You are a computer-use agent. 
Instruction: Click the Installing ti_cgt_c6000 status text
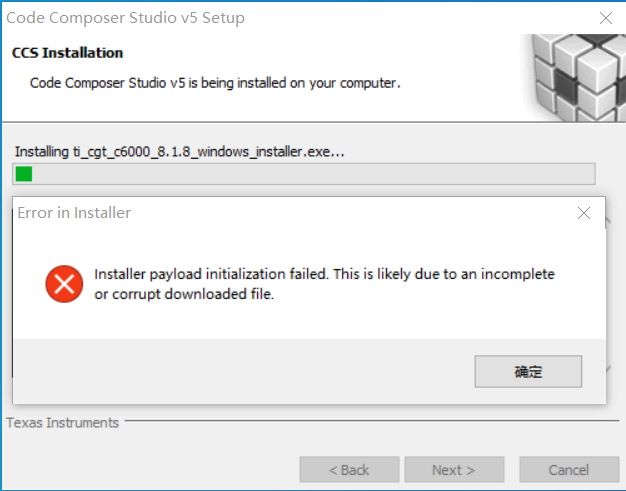click(x=180, y=152)
